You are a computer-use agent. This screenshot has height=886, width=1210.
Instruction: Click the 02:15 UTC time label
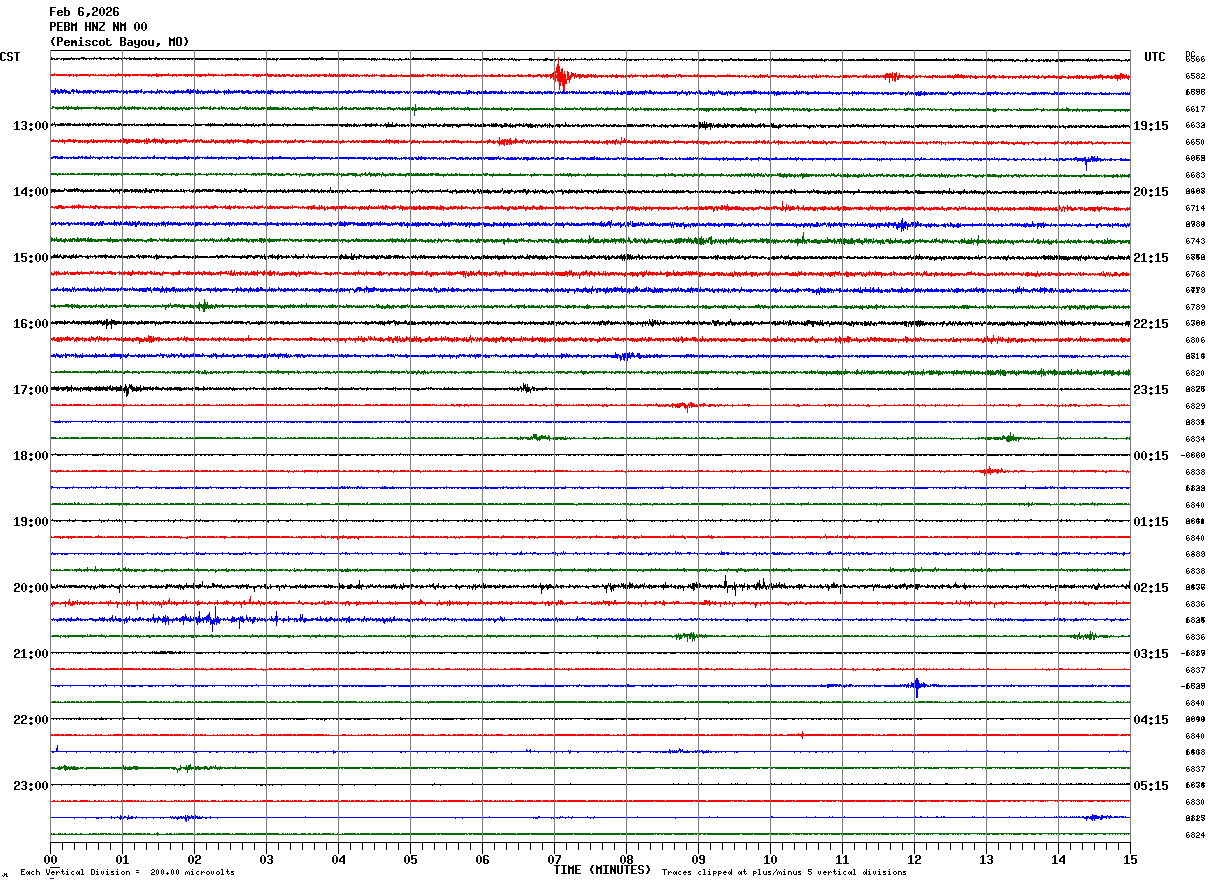[1151, 588]
